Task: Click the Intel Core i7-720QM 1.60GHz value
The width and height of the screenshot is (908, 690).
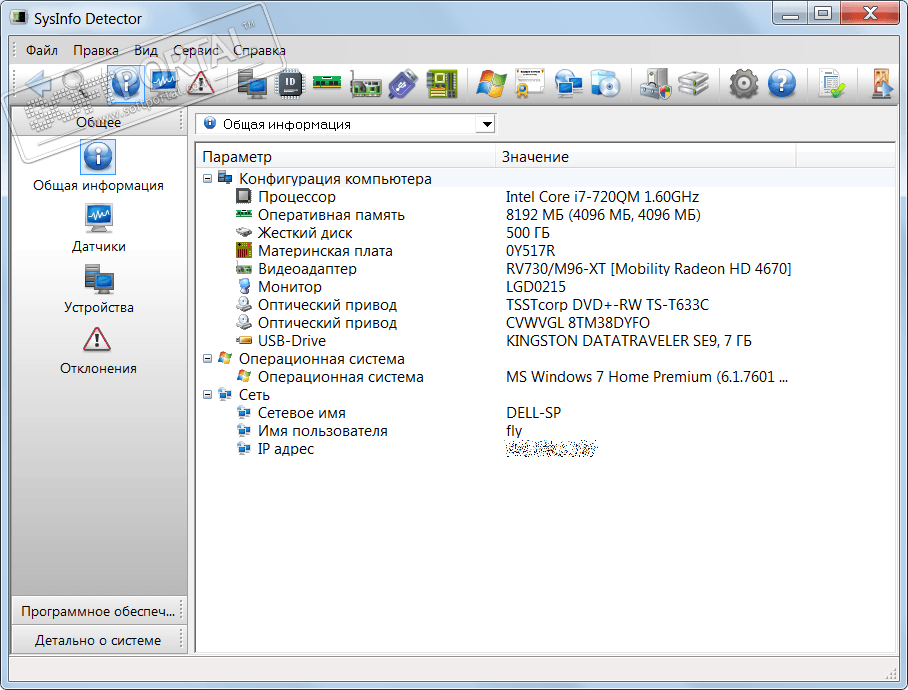Action: tap(602, 197)
